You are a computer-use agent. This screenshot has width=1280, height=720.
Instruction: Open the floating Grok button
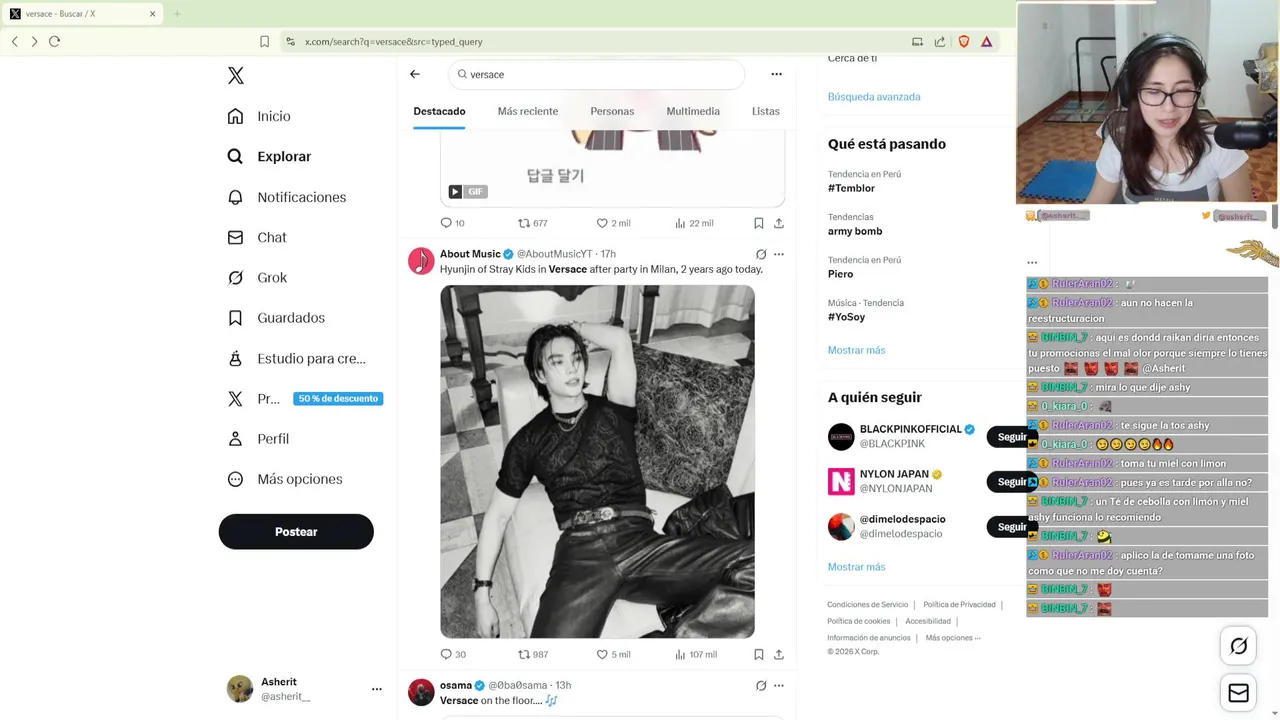1238,647
